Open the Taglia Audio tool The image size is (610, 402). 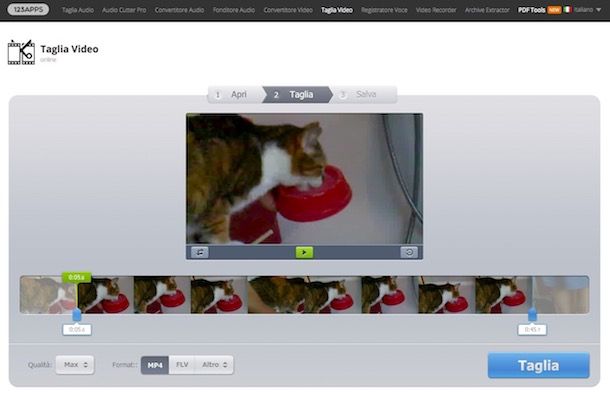tap(78, 10)
